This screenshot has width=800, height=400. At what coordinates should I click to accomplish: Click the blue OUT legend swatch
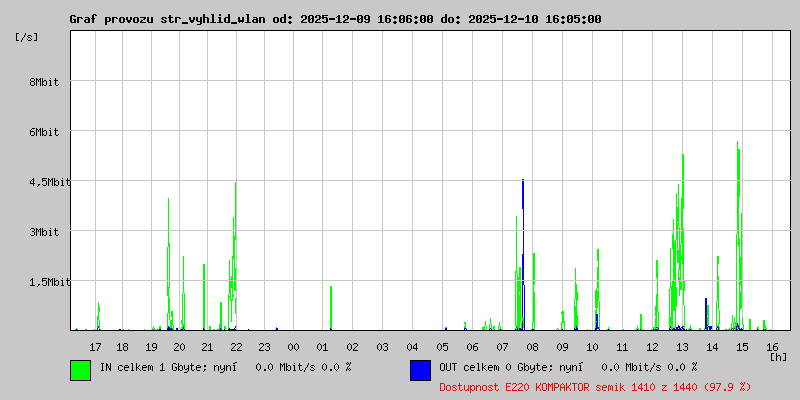point(420,369)
